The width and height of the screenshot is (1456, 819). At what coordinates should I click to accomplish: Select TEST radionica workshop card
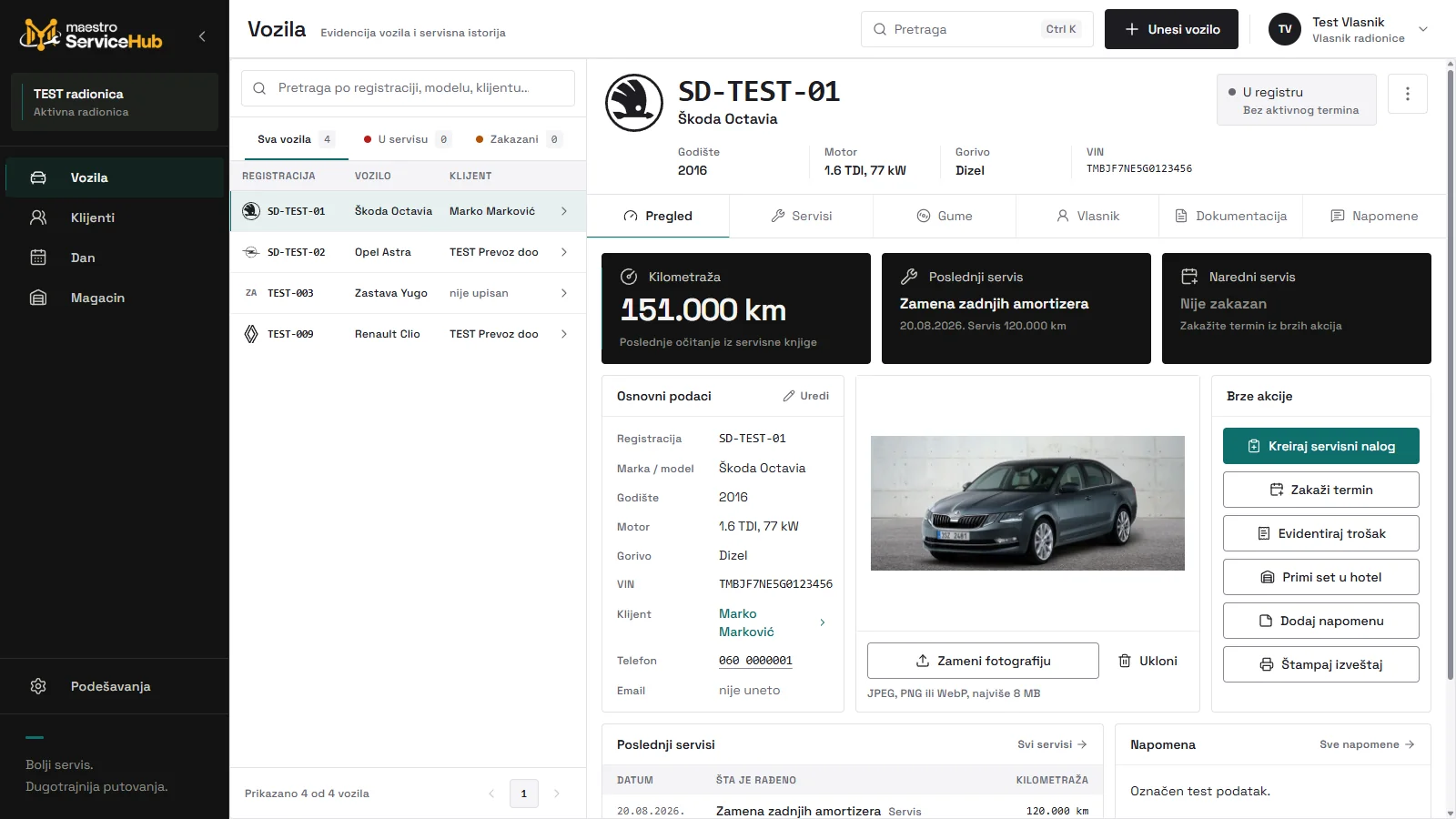[x=115, y=102]
